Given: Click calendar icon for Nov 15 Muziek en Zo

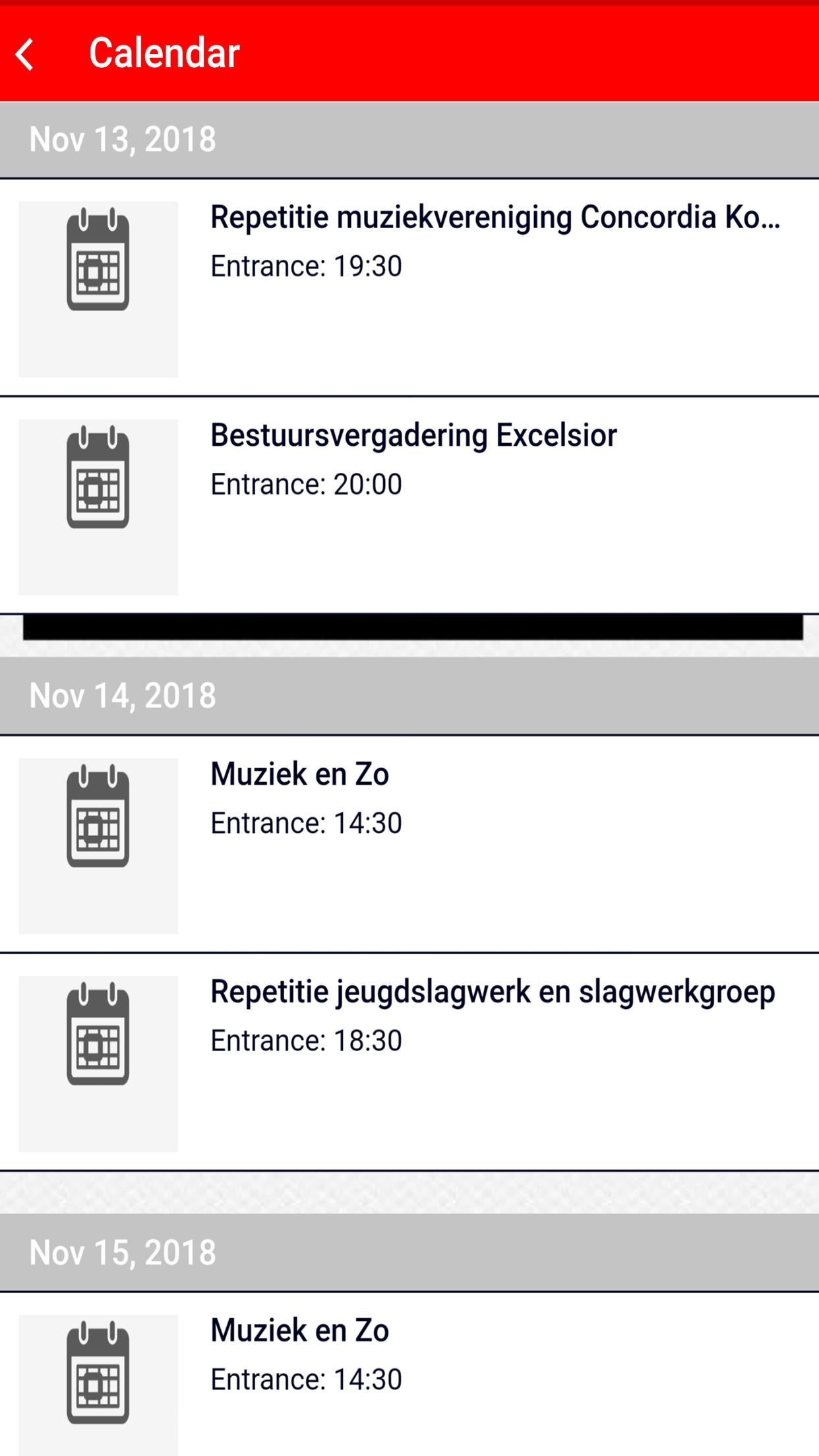Looking at the screenshot, I should tap(98, 1372).
